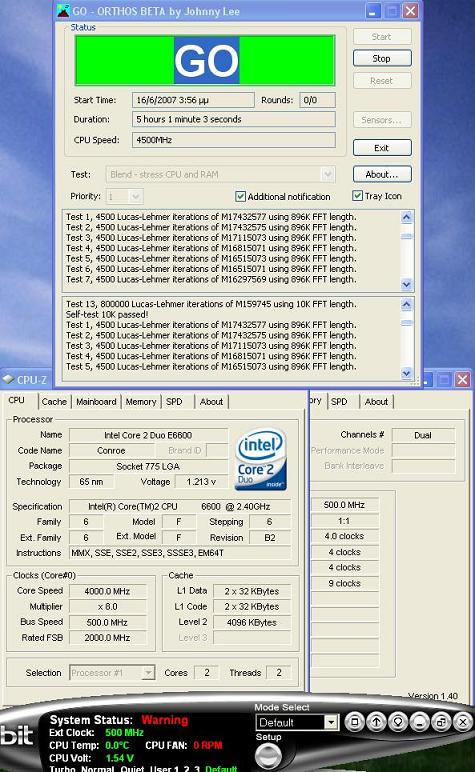Click the Exit button in ORTHOS

point(382,148)
